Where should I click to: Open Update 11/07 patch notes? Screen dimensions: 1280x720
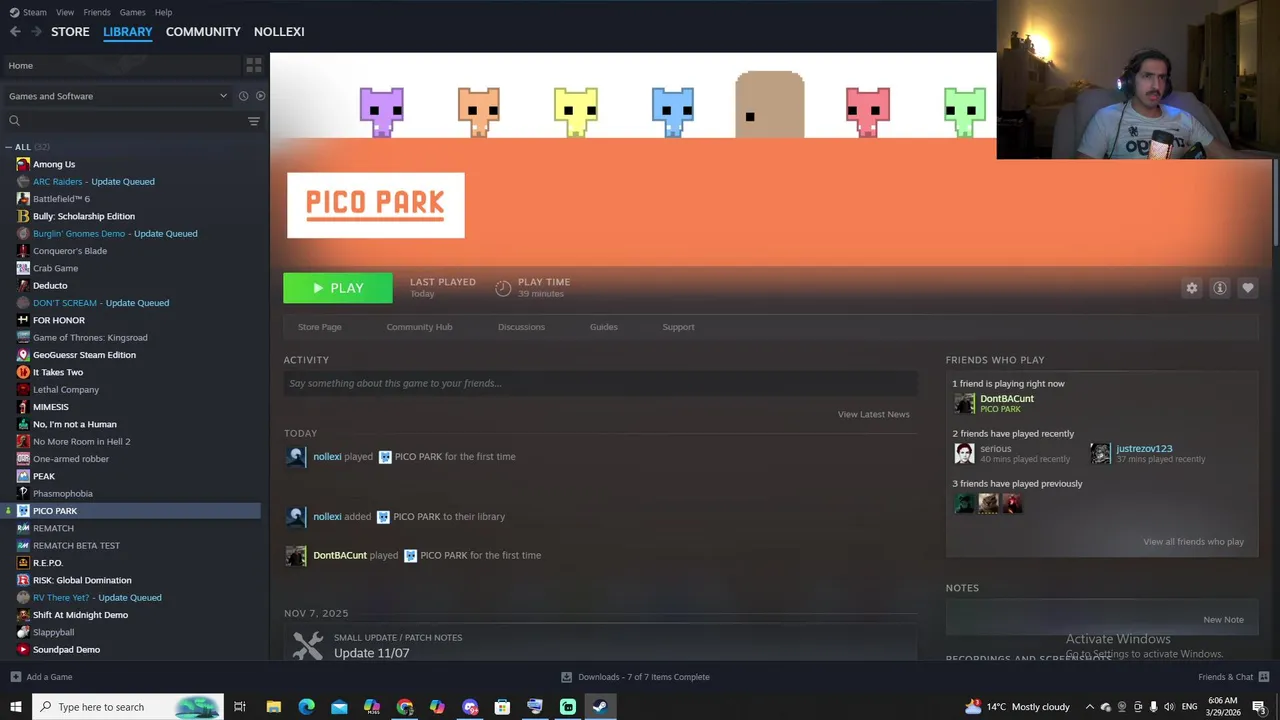point(371,653)
